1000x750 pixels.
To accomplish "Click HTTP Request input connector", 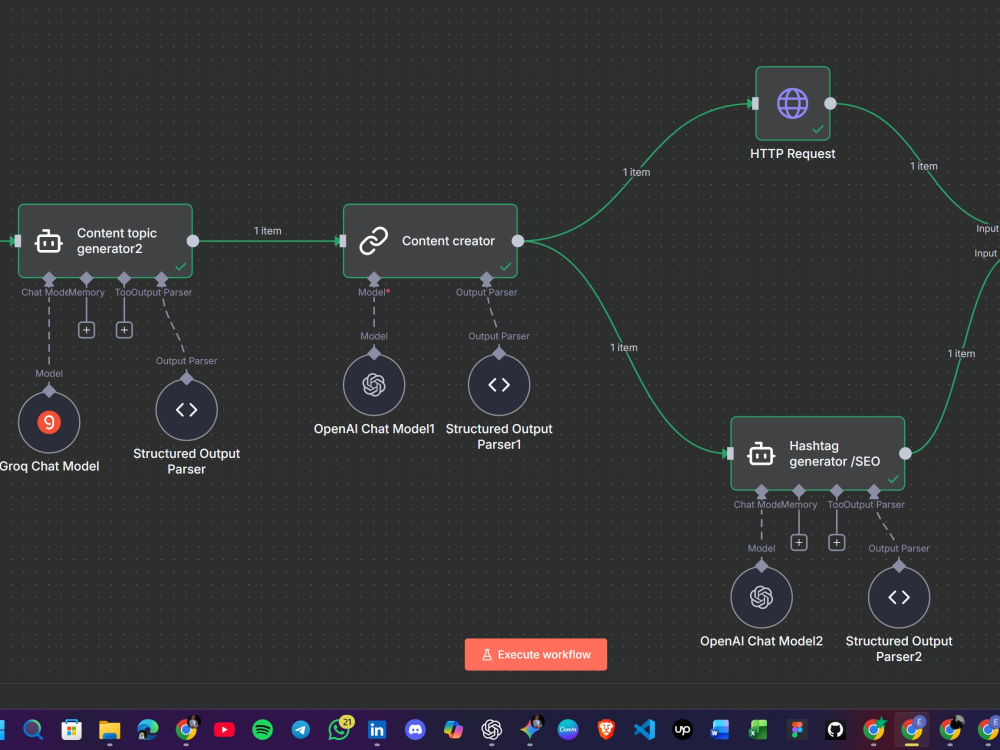I will 755,103.
